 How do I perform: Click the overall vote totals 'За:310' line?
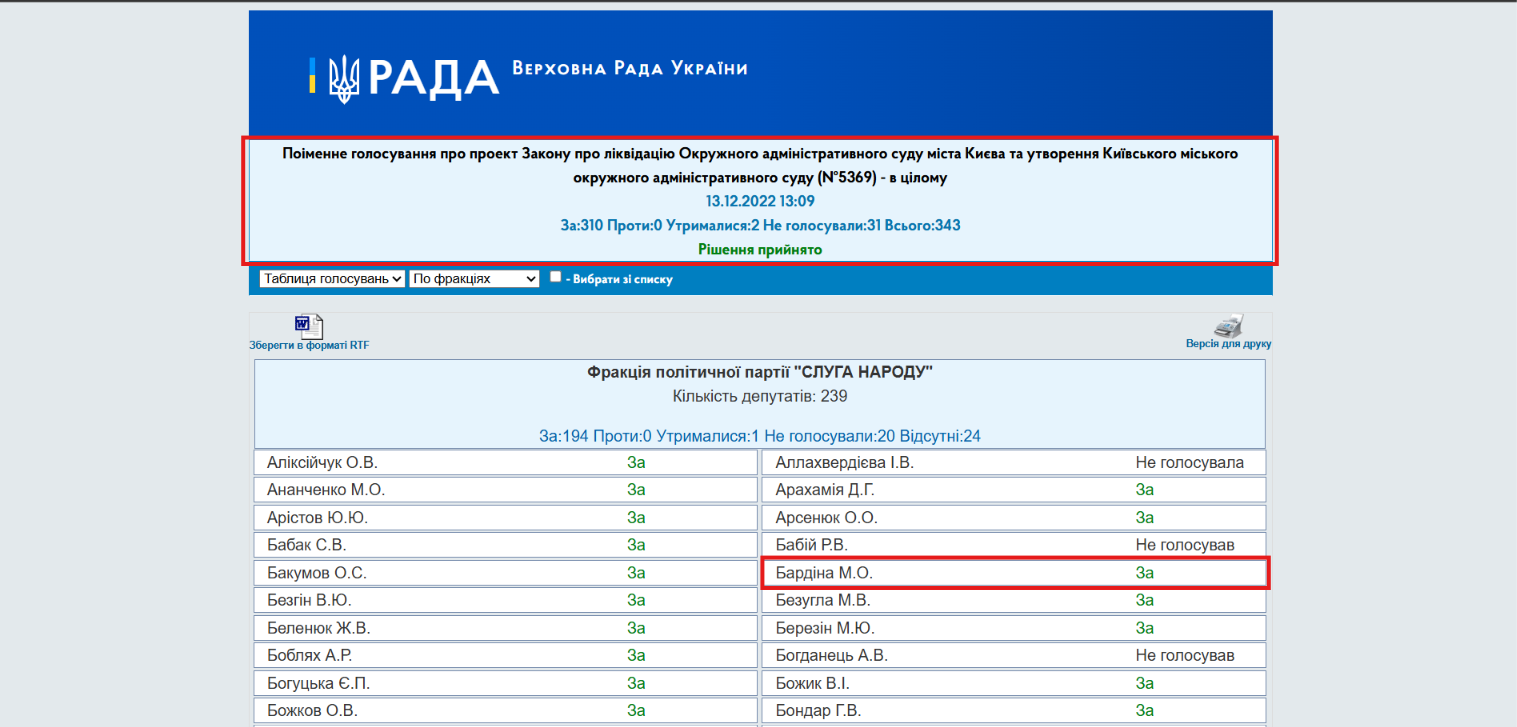(760, 225)
